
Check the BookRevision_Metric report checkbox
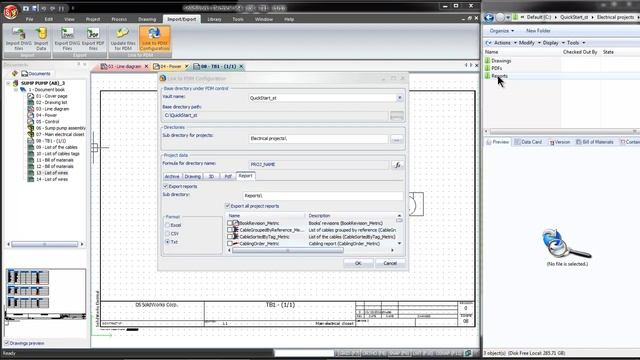tap(230, 223)
